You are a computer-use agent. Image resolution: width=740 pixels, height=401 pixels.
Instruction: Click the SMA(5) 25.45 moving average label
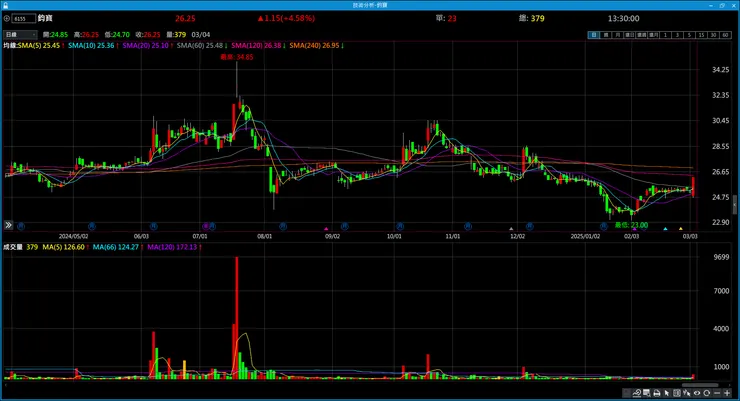coord(39,45)
